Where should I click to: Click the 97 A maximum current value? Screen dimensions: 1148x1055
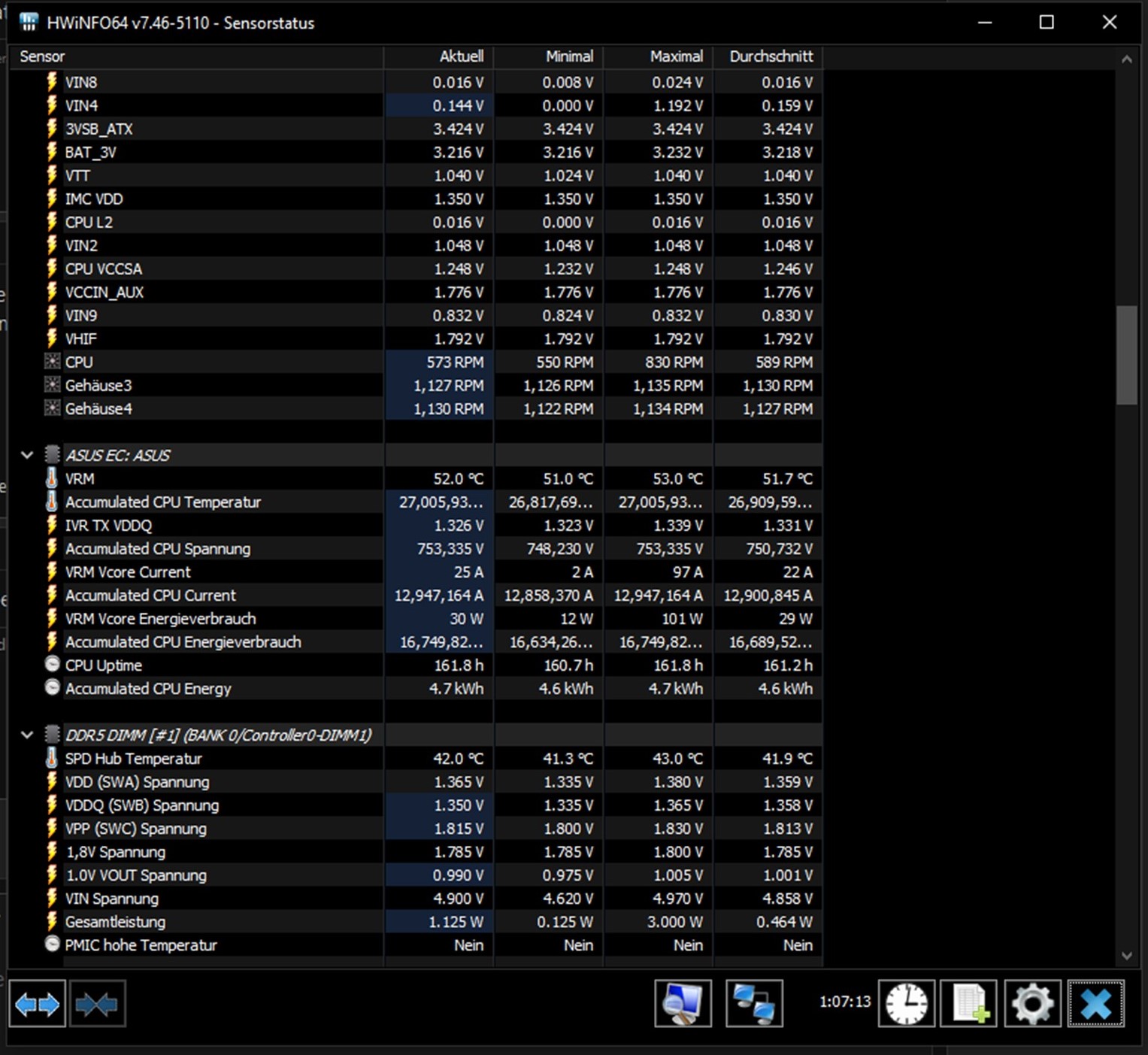point(688,571)
